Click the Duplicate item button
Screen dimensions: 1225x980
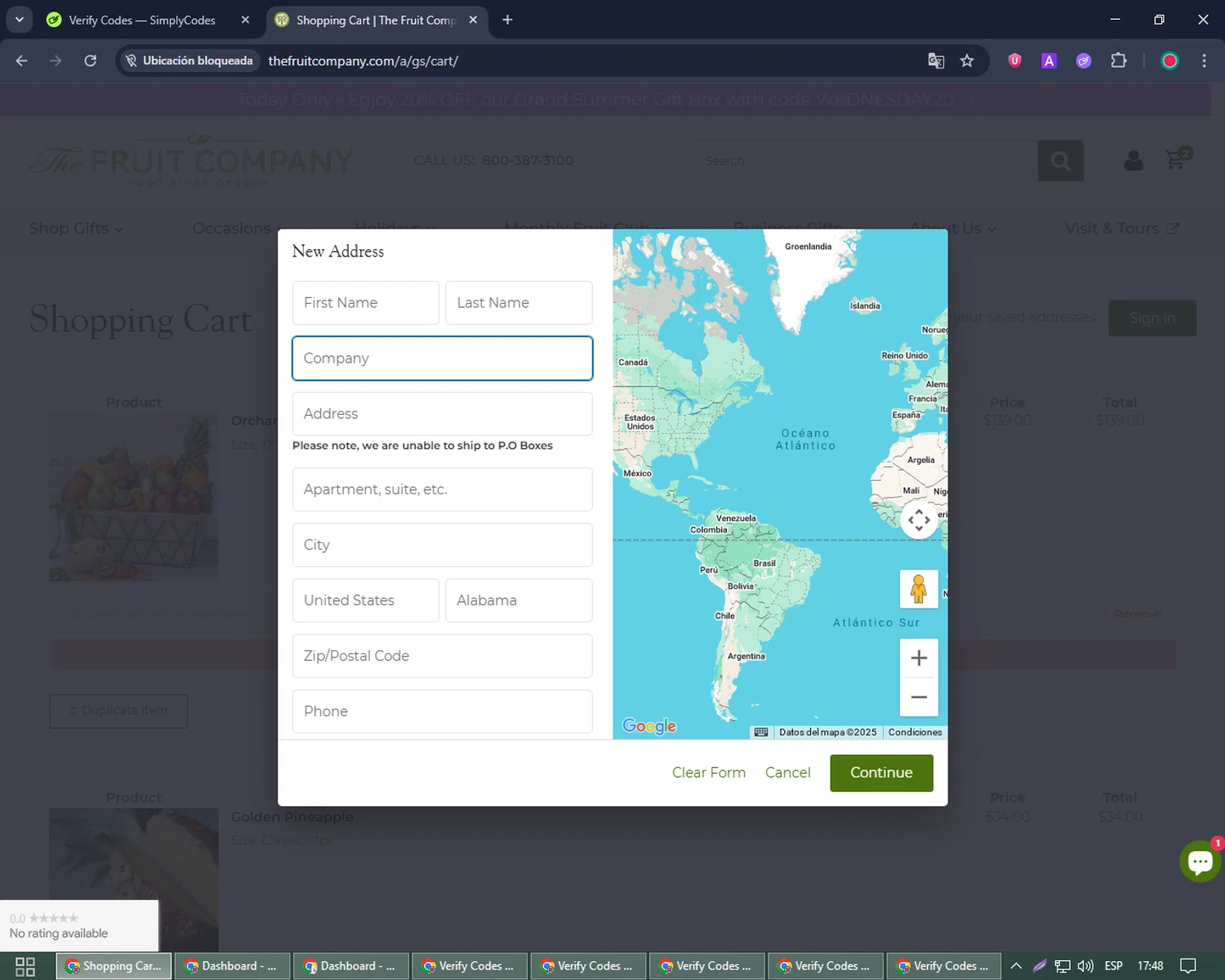point(118,710)
